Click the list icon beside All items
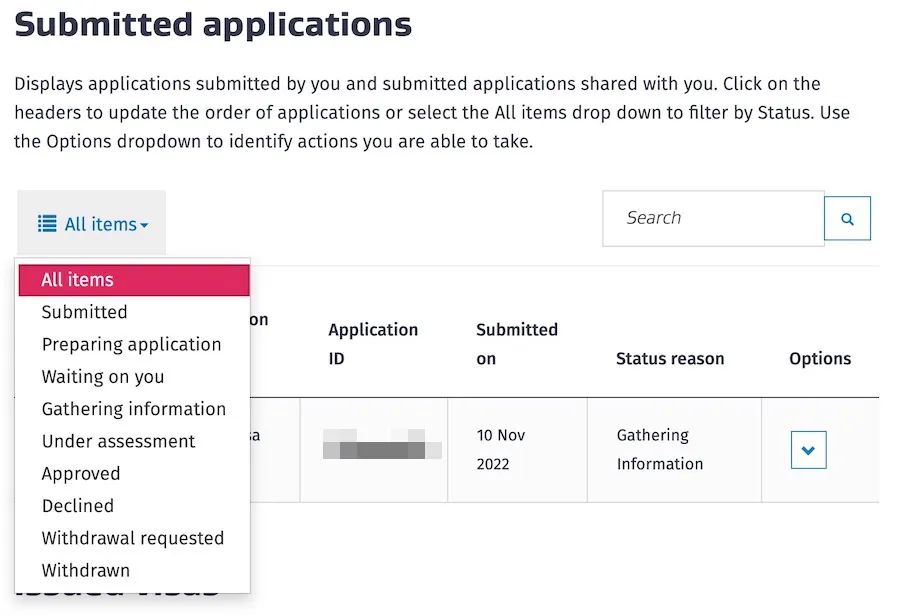Viewport: 900px width, 616px height. tap(47, 224)
